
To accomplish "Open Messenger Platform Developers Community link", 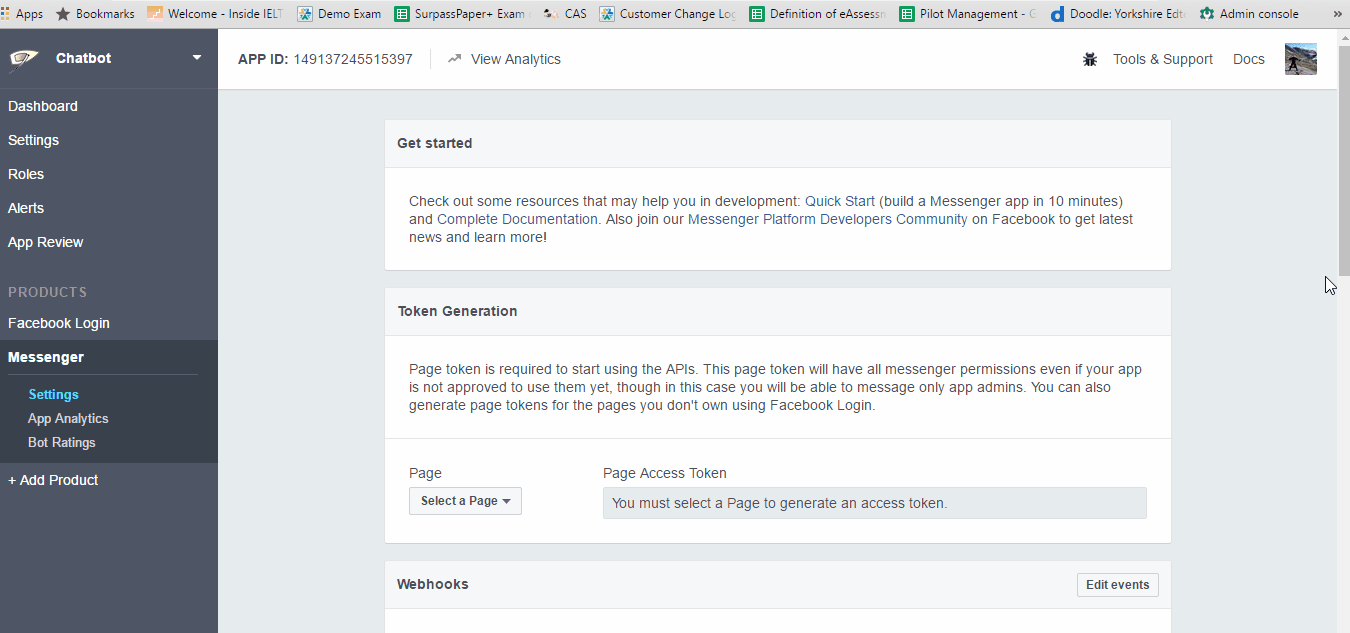I will pos(828,219).
